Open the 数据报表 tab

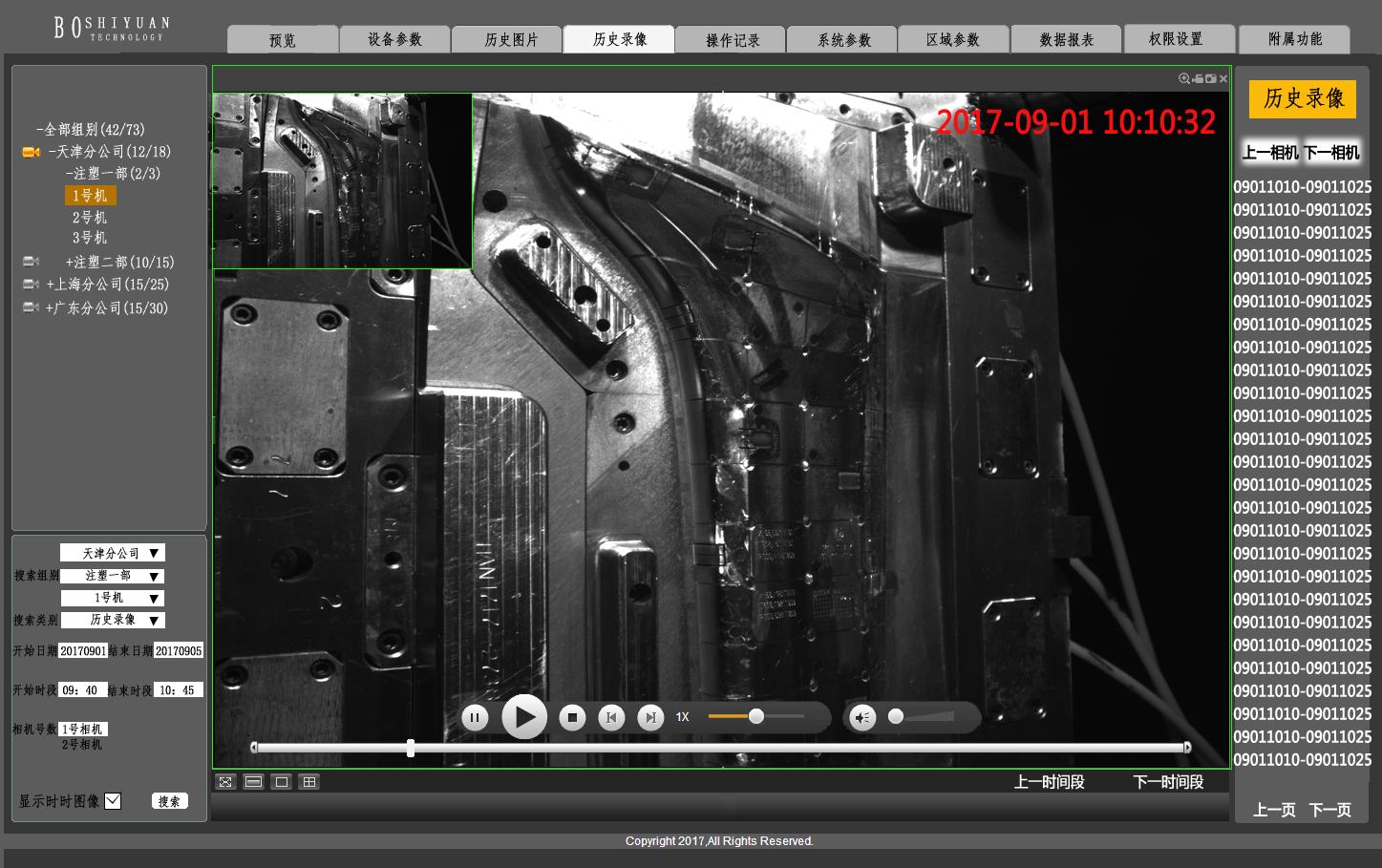click(1066, 39)
